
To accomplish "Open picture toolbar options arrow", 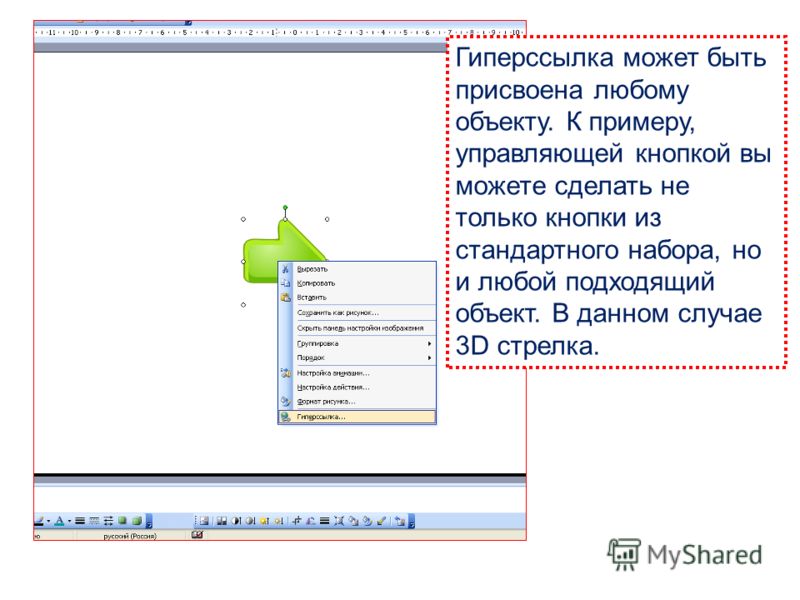I will point(412,521).
